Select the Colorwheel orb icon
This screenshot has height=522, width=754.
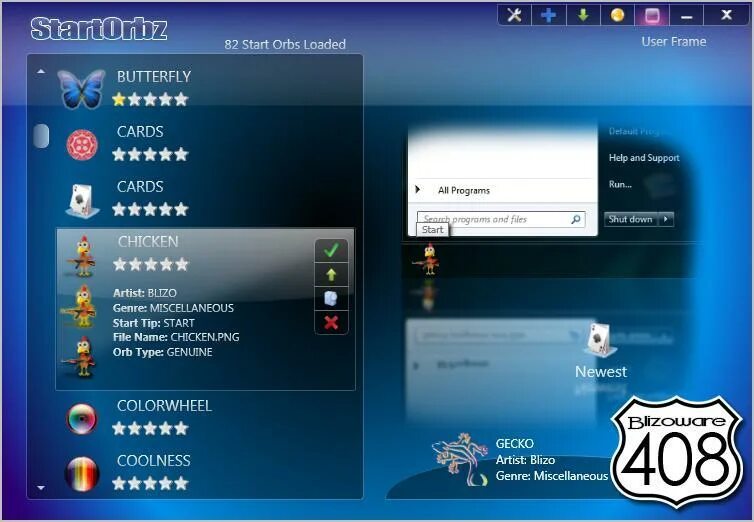click(82, 419)
